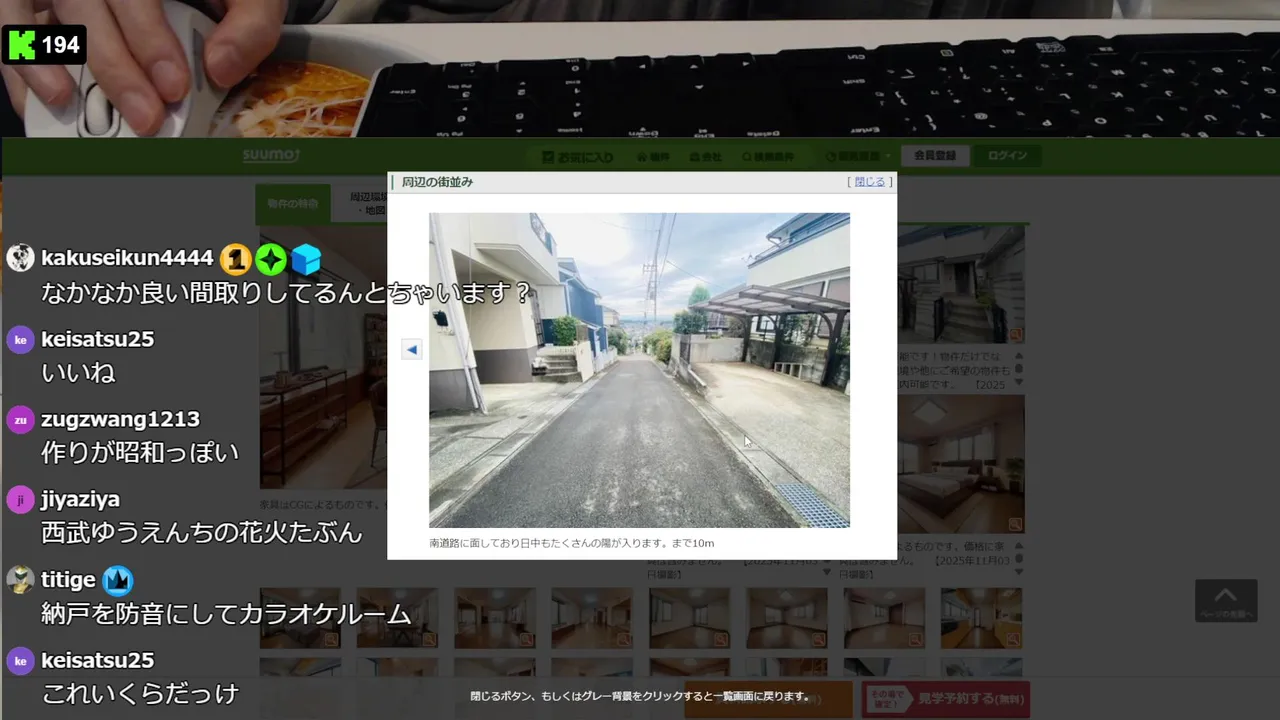
Task: Expand the 閲覧履歴 history dropdown in header
Action: tap(857, 157)
